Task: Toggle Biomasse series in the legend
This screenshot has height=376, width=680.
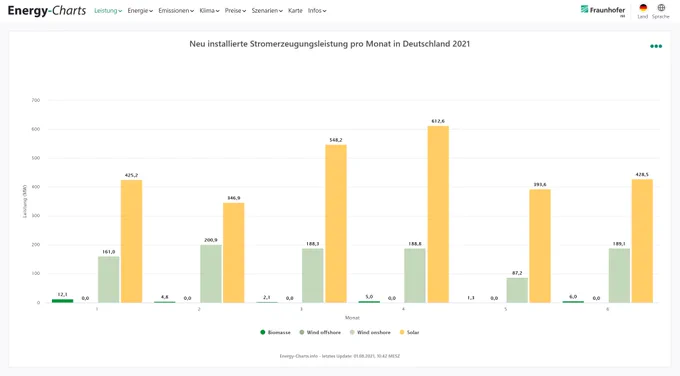Action: [x=275, y=332]
